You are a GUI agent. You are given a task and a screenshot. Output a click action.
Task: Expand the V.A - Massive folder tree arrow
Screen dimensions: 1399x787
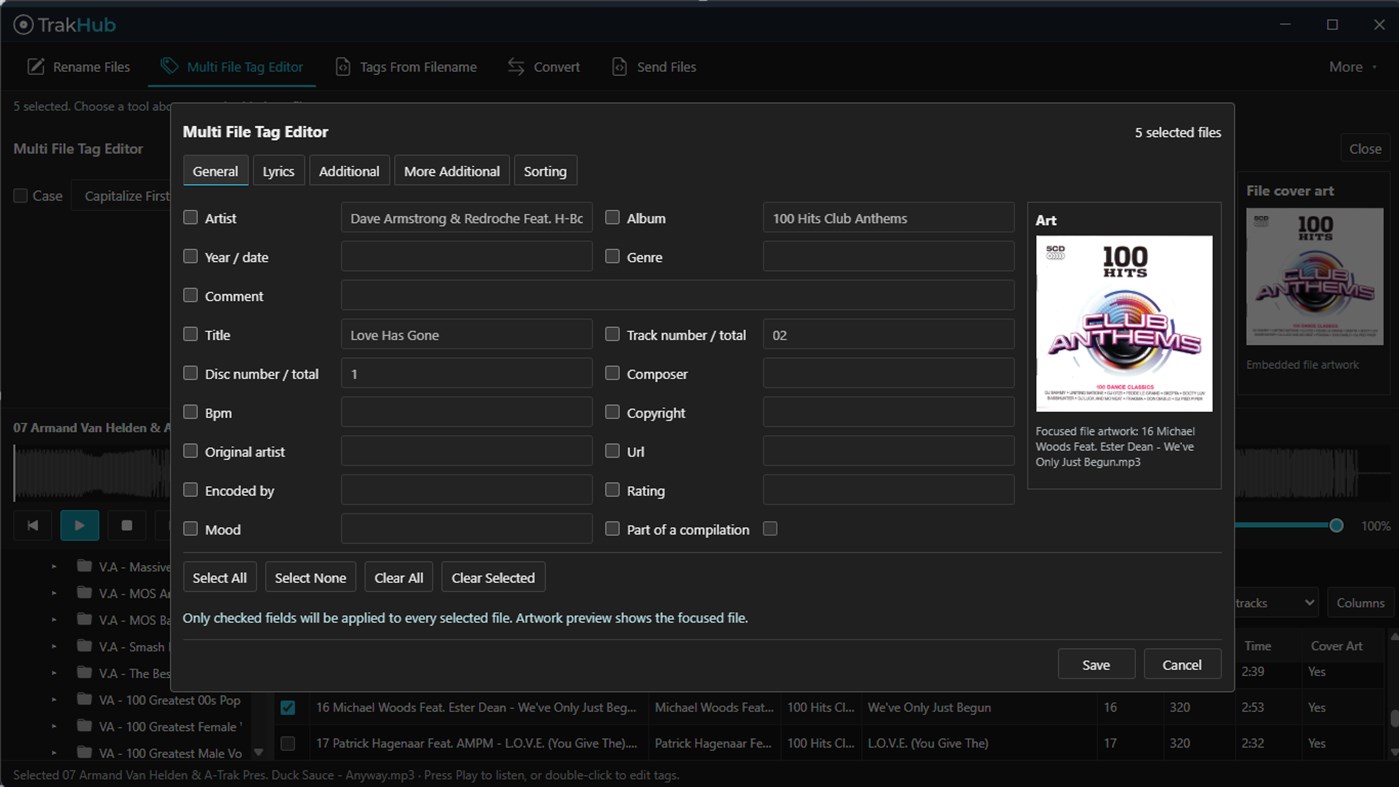pyautogui.click(x=54, y=566)
